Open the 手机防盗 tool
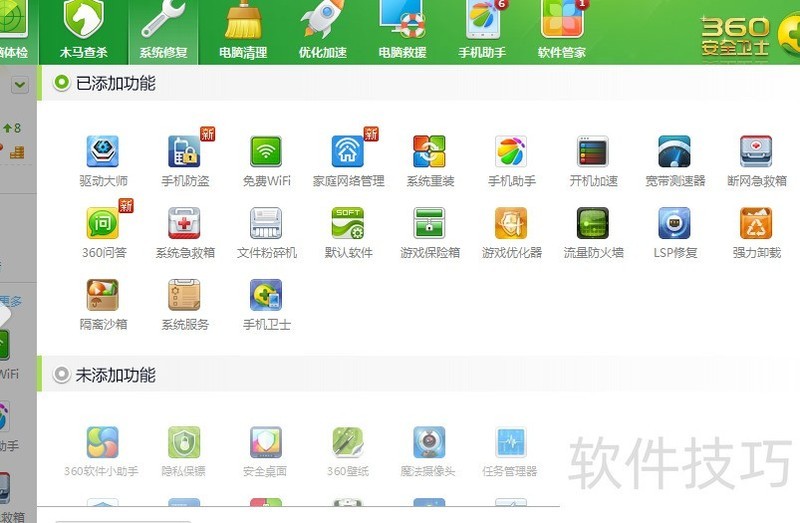 tap(185, 161)
